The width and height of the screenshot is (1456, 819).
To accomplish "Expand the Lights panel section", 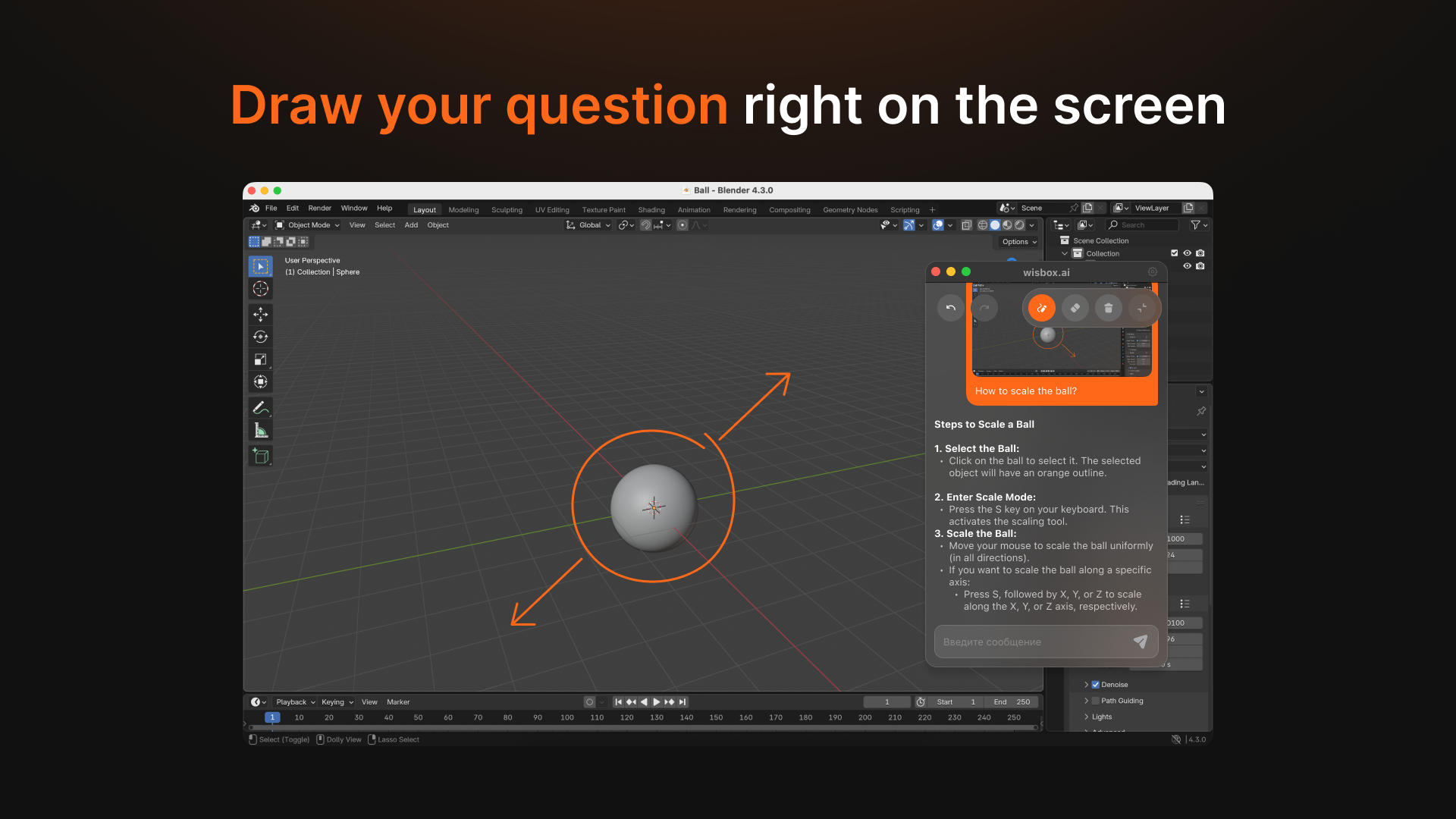I will [x=1101, y=717].
